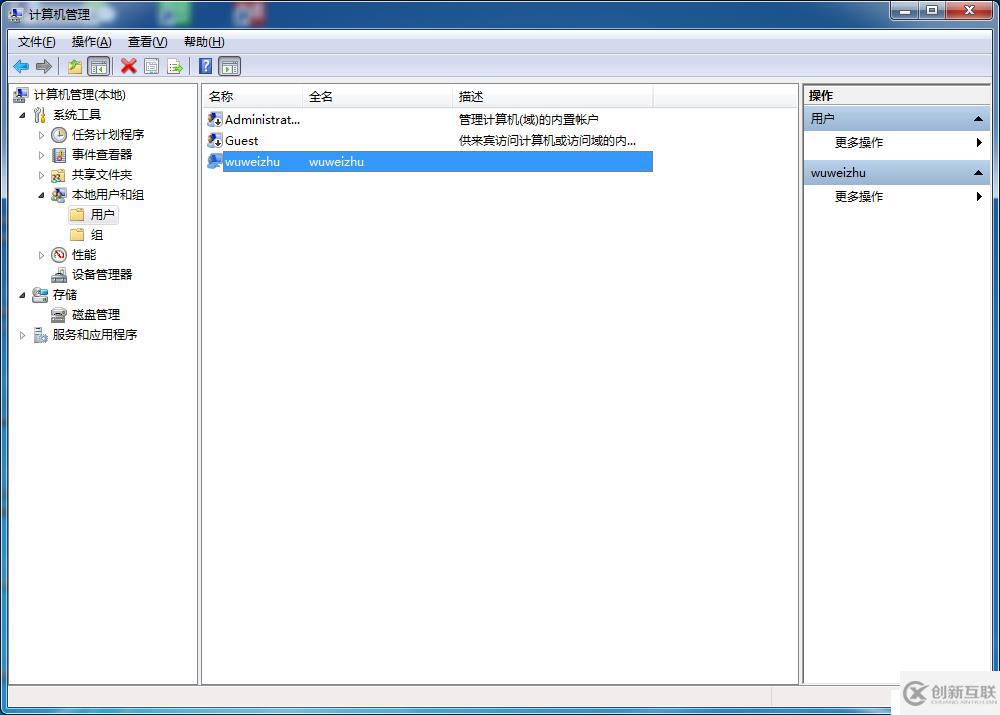Click the 系统工具 tools icon
1000x715 pixels.
tap(40, 115)
